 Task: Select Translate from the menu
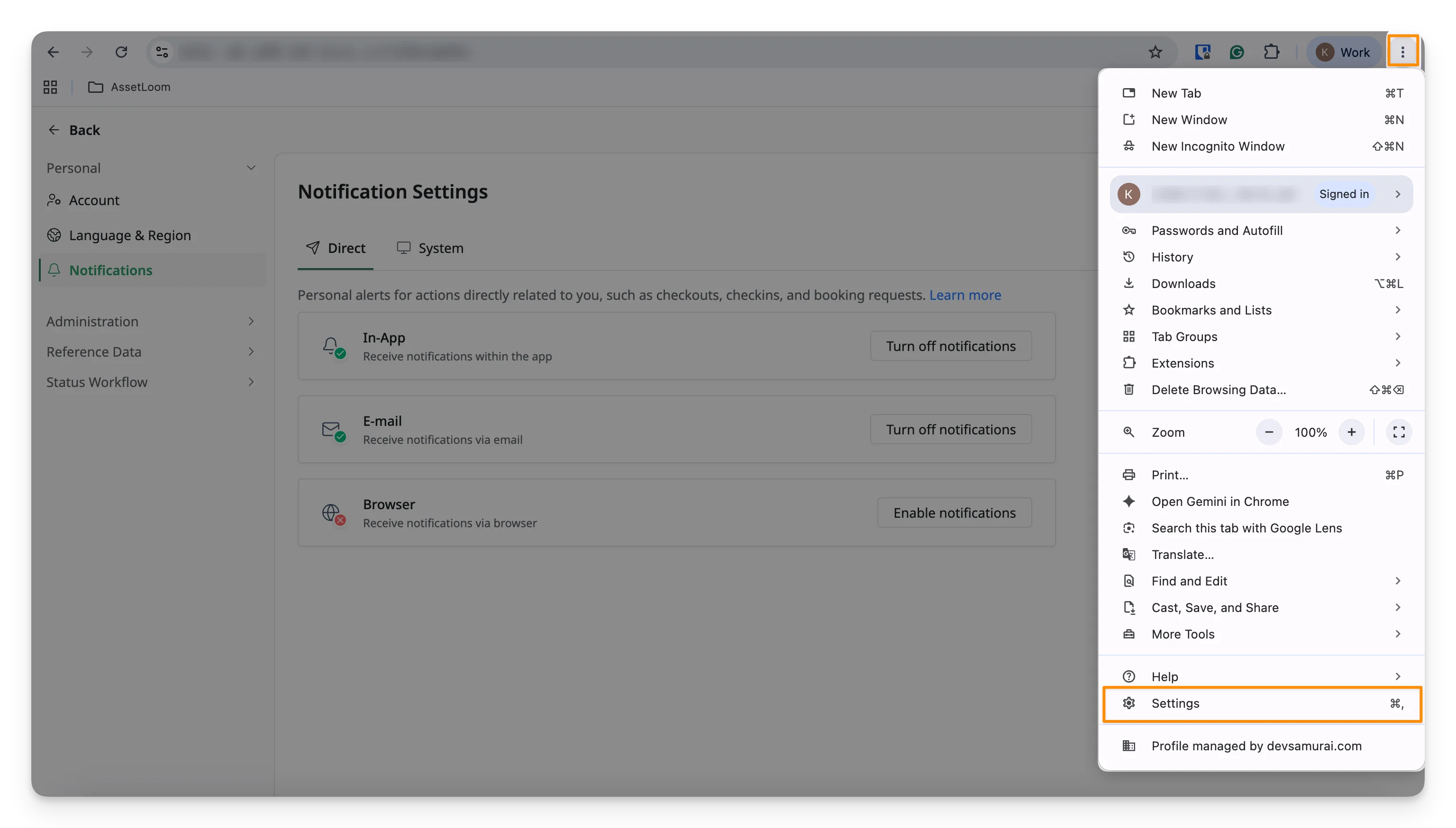1261,555
